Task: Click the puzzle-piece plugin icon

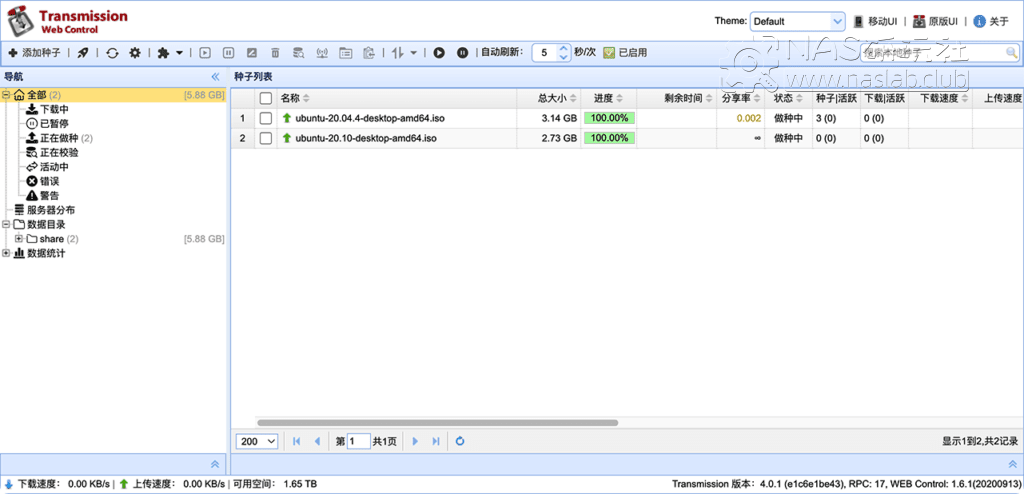Action: pos(164,52)
